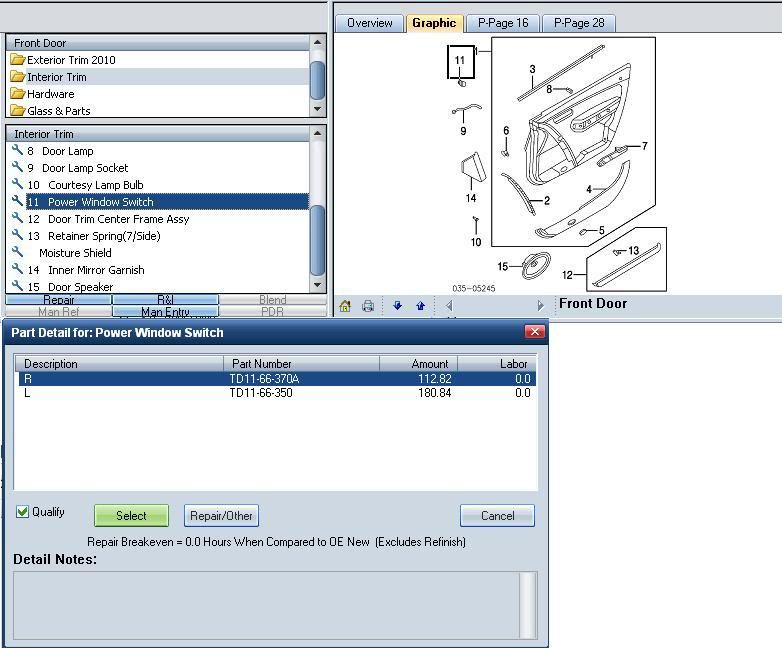Click the gray previous-page triangle

(x=449, y=305)
